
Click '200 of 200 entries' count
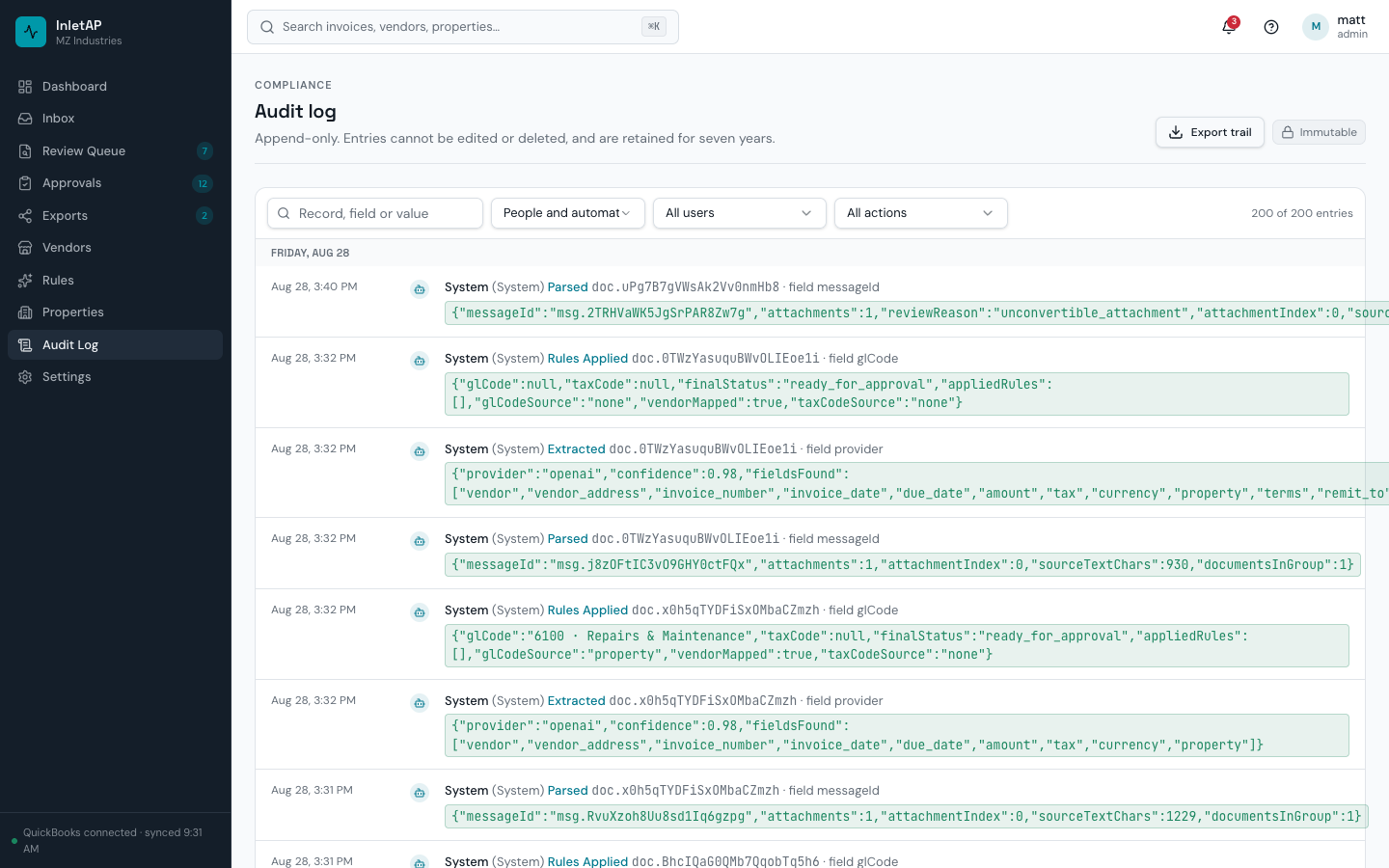1302,213
